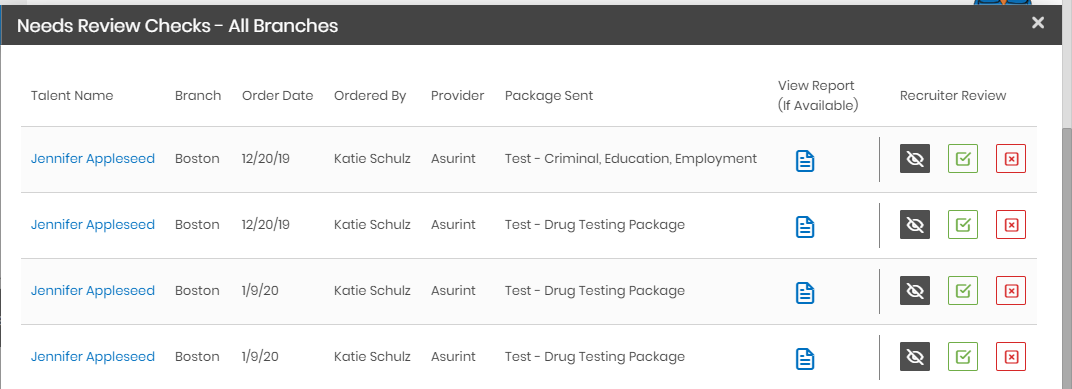Approve 12/20/19 Drug Testing Package check
The image size is (1072, 389).
pos(963,224)
